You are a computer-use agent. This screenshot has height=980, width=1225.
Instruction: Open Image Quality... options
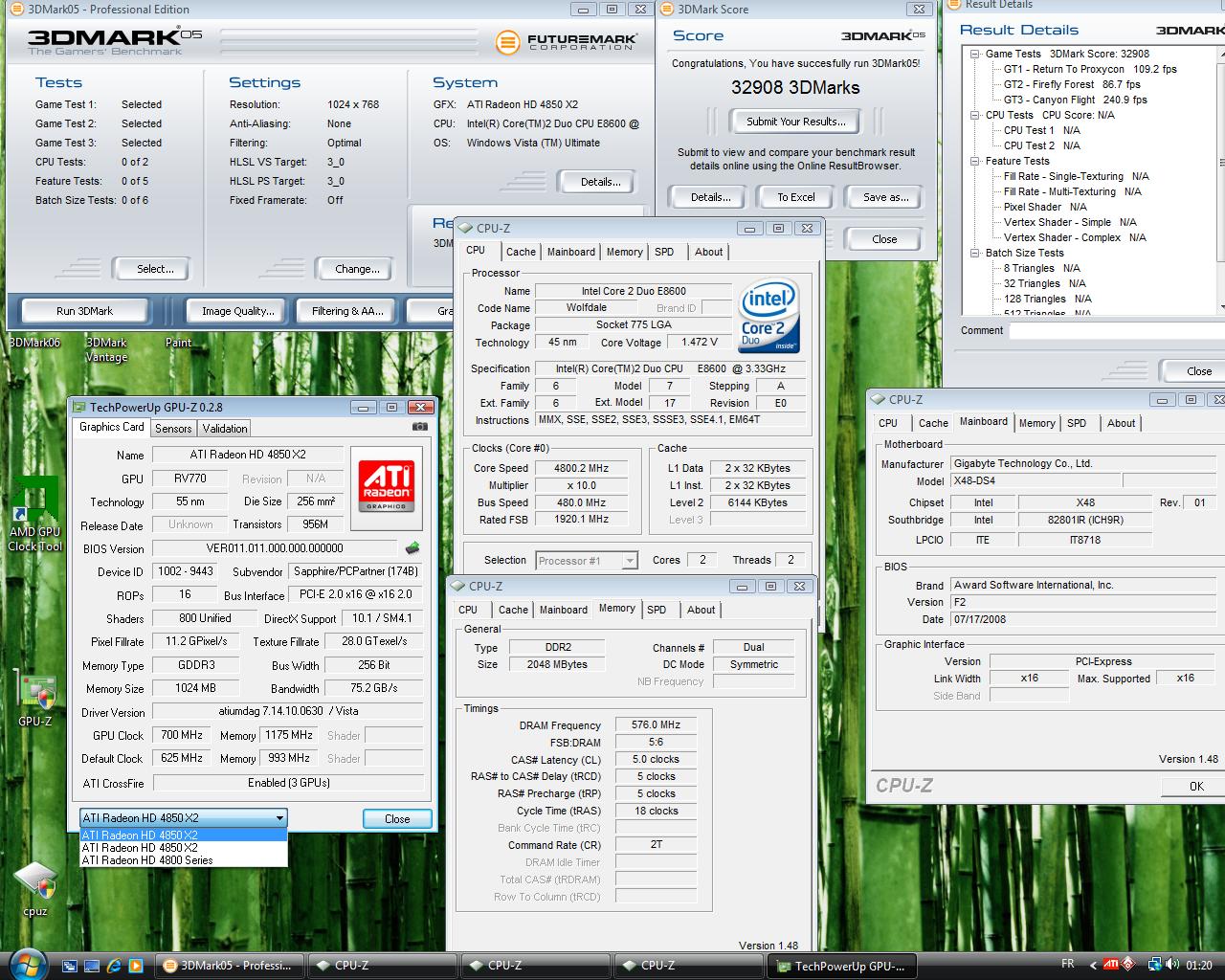tap(237, 311)
